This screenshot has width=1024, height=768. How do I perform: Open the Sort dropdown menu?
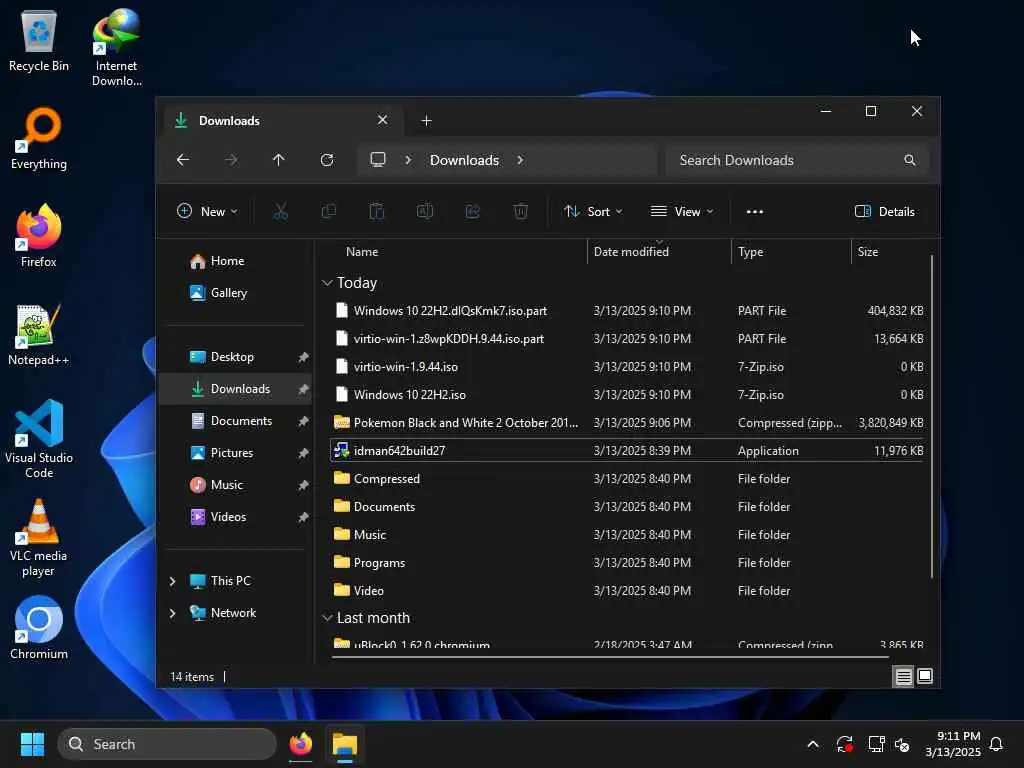click(x=593, y=212)
